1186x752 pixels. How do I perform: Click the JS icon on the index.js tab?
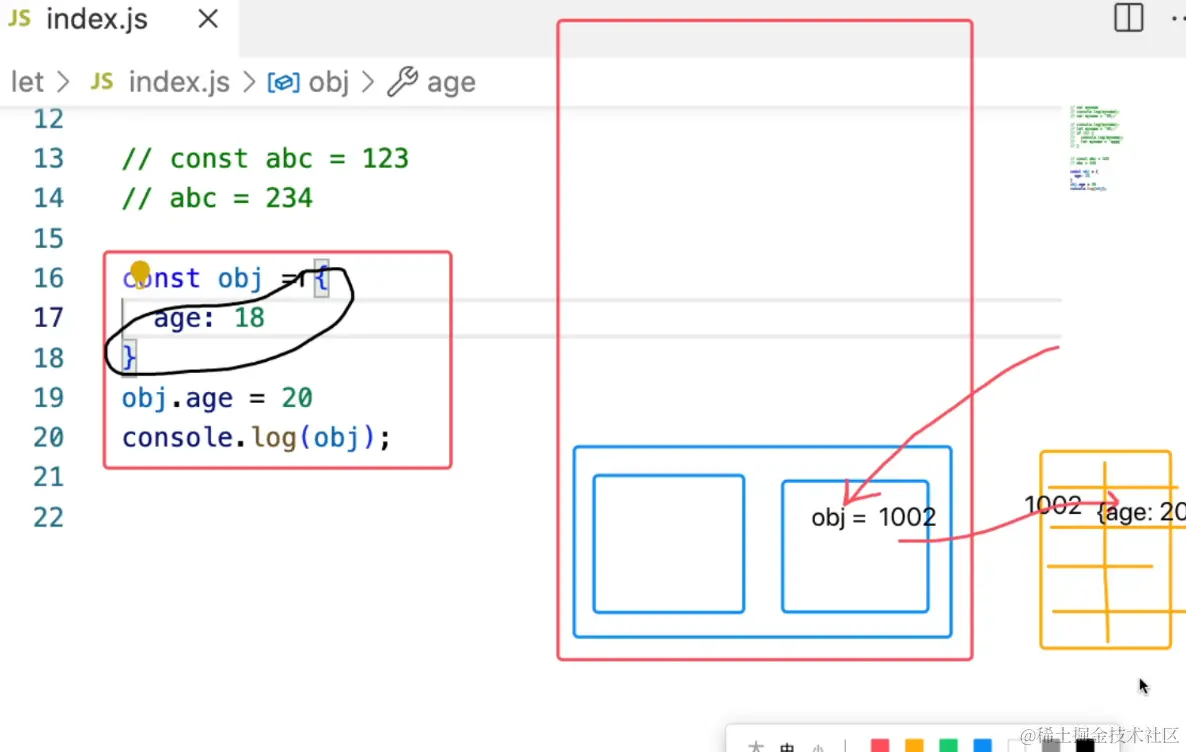(x=20, y=18)
